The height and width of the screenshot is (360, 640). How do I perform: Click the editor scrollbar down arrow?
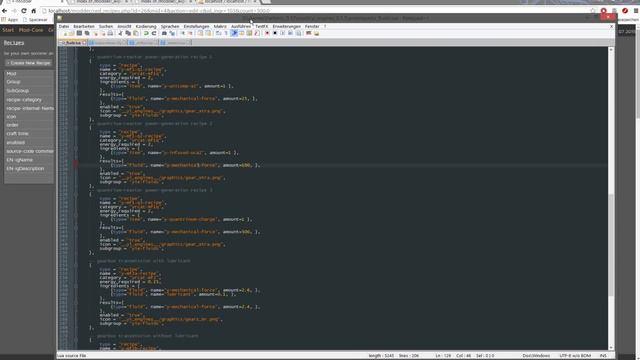611,347
